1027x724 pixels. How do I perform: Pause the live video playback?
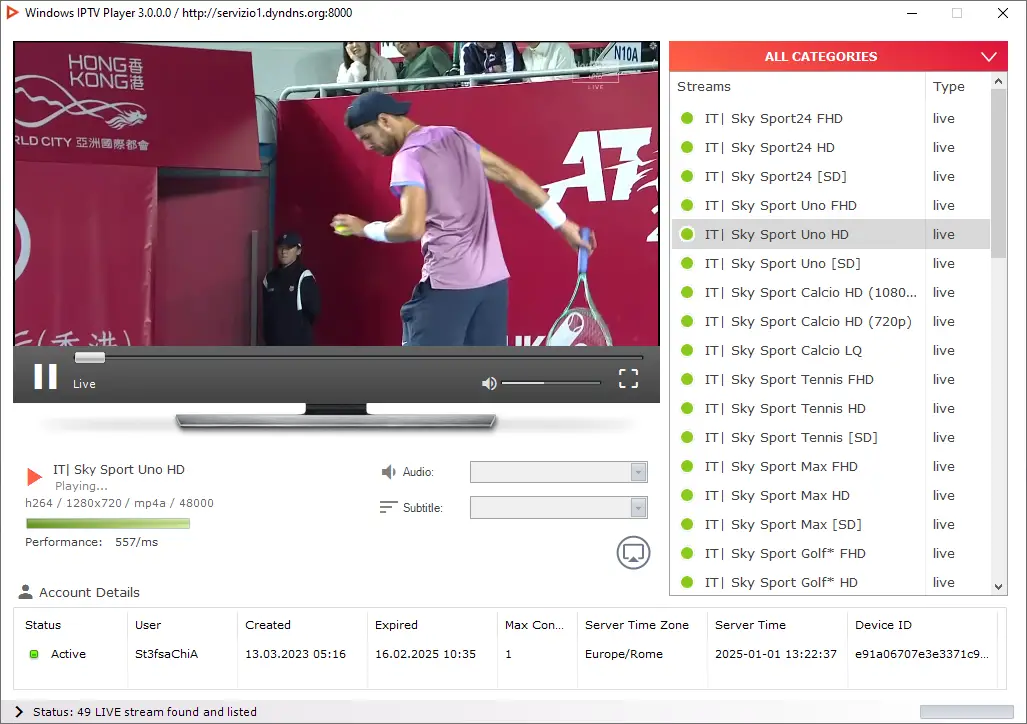tap(45, 377)
